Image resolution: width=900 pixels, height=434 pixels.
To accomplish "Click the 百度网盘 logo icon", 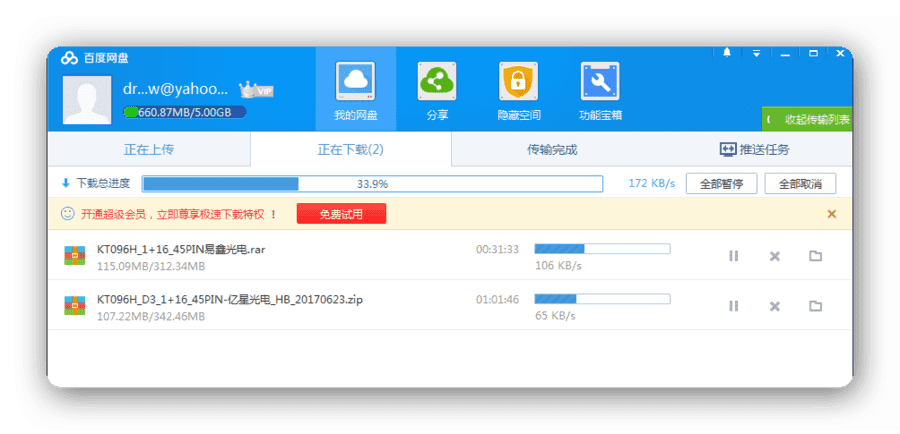I will (x=69, y=57).
